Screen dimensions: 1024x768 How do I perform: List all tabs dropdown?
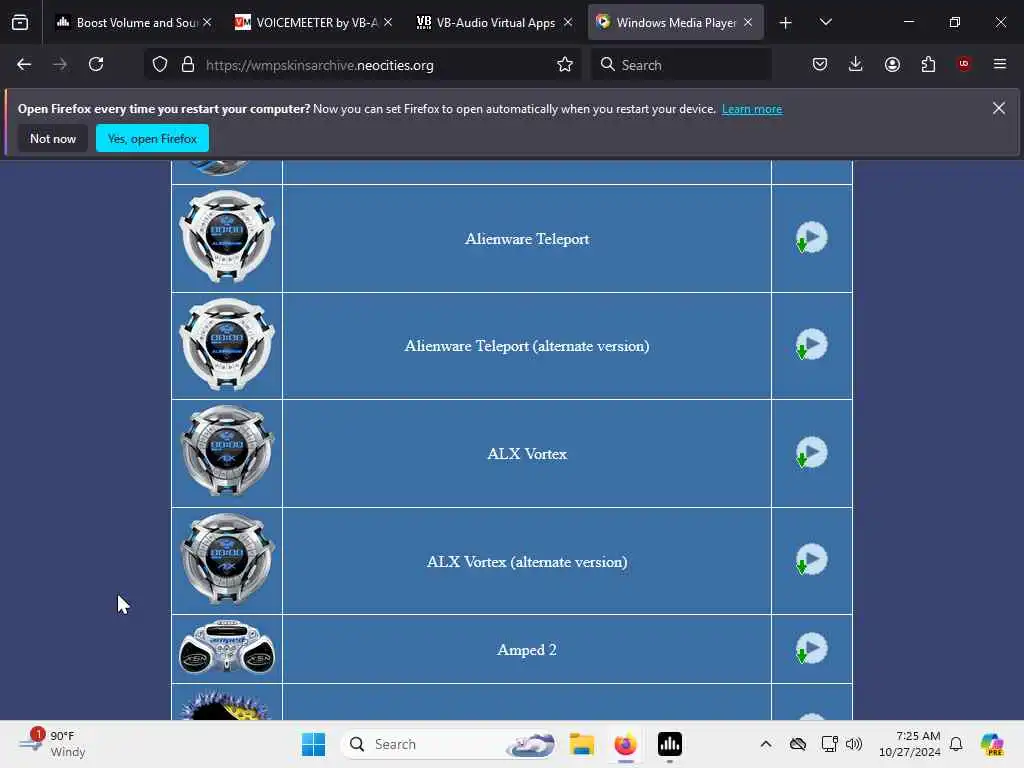pos(825,22)
